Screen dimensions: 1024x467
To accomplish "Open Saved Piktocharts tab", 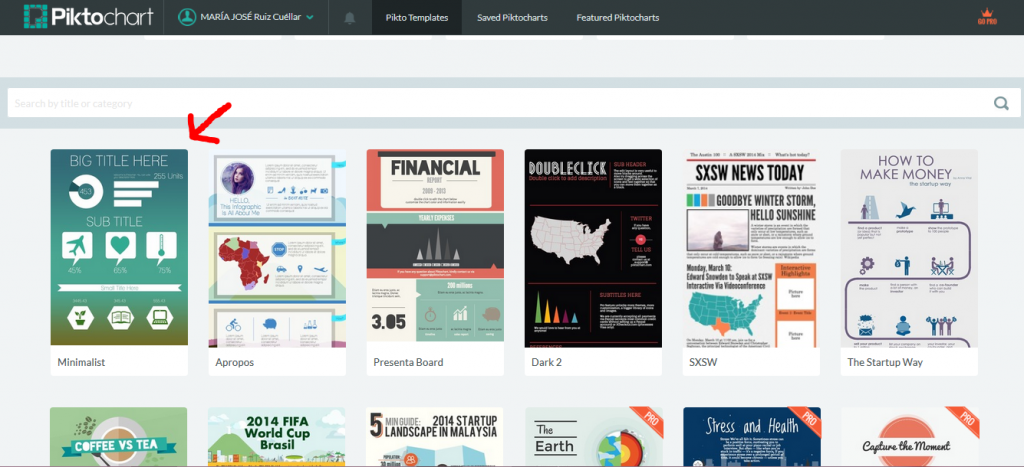I will [512, 18].
